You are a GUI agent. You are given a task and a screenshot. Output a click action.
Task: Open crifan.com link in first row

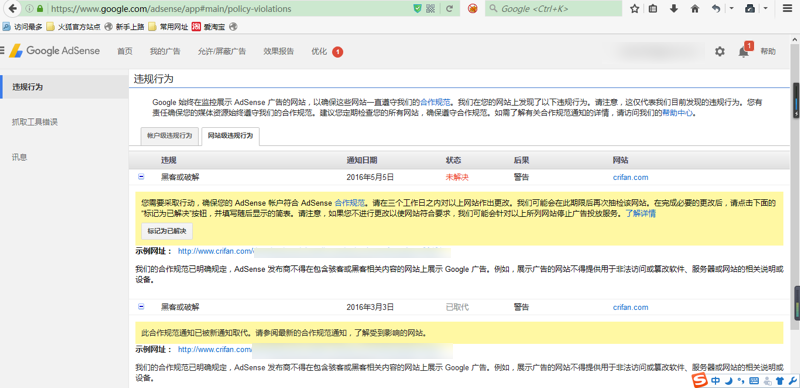tap(631, 177)
